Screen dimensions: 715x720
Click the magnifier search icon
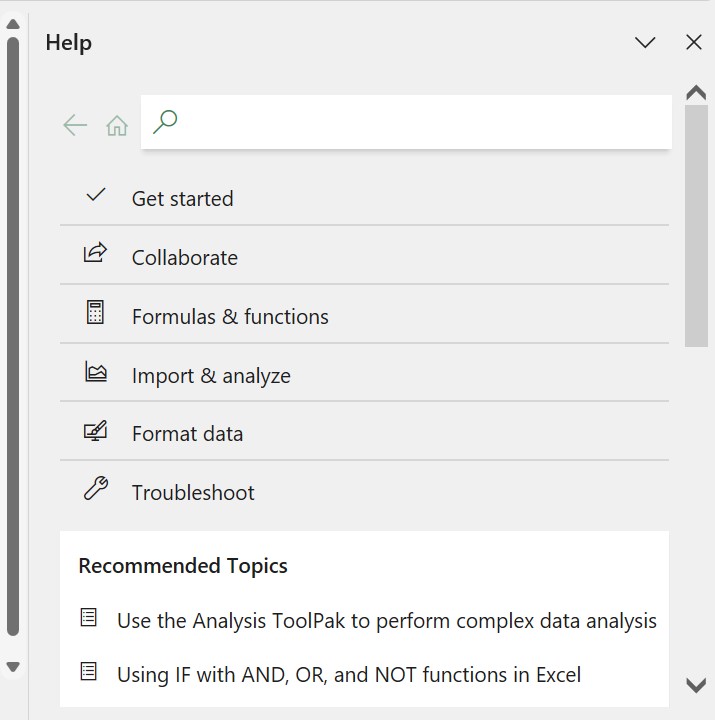click(165, 122)
